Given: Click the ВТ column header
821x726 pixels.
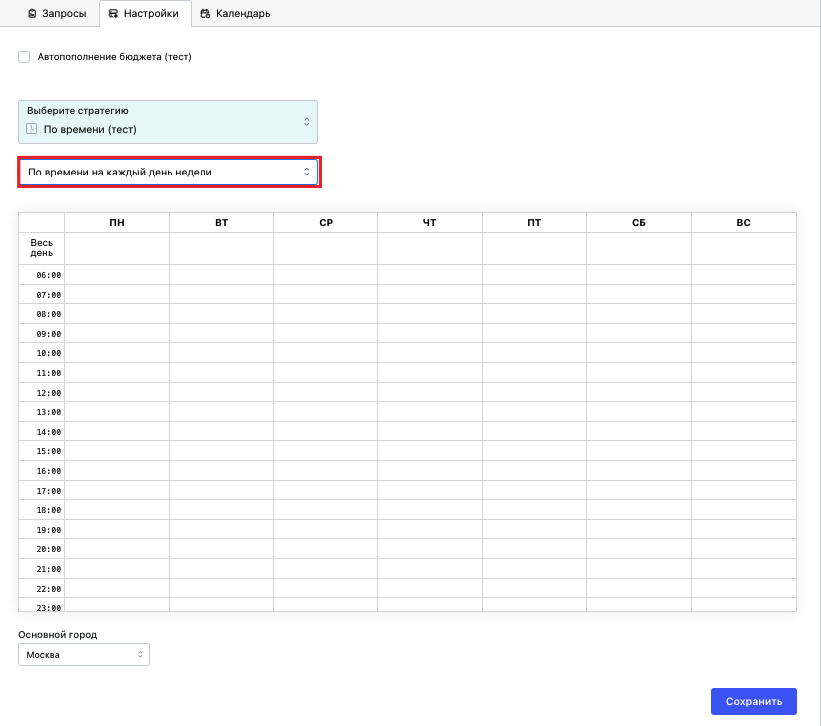Looking at the screenshot, I should (x=221, y=222).
